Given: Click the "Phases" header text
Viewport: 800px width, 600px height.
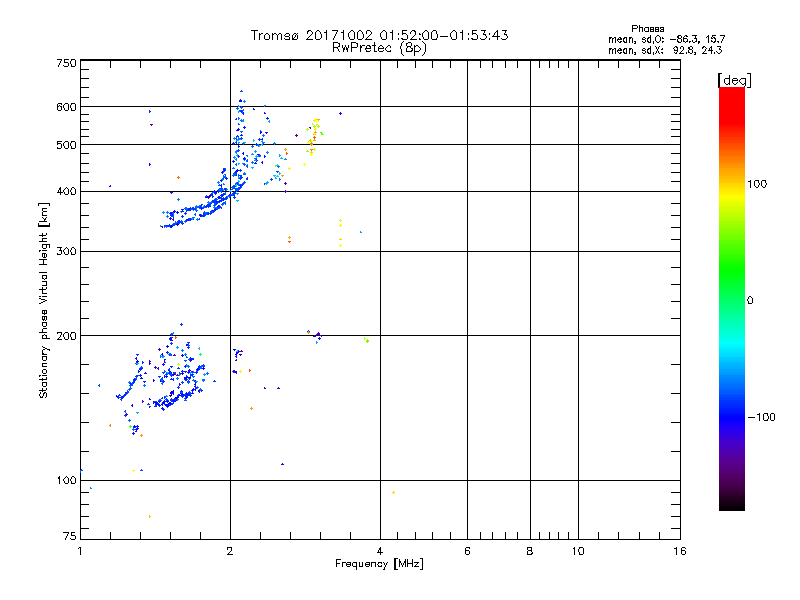Looking at the screenshot, I should click(647, 29).
